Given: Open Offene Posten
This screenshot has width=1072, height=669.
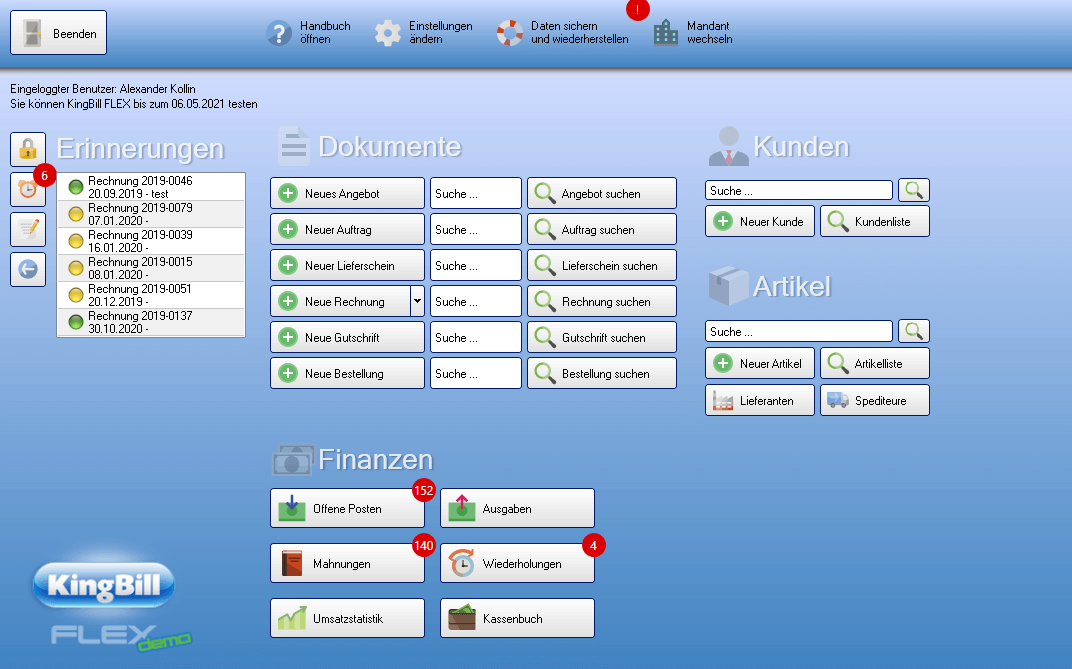Looking at the screenshot, I should (347, 508).
